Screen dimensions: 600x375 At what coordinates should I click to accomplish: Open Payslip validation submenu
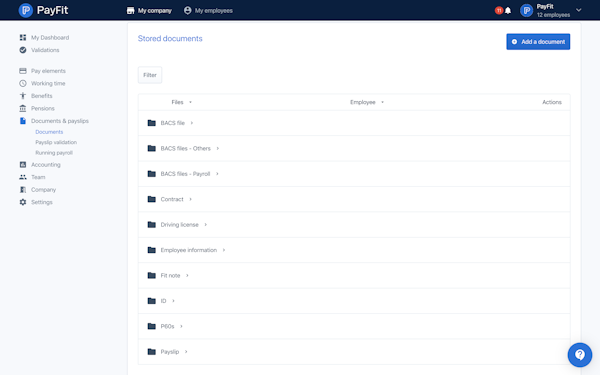56,142
